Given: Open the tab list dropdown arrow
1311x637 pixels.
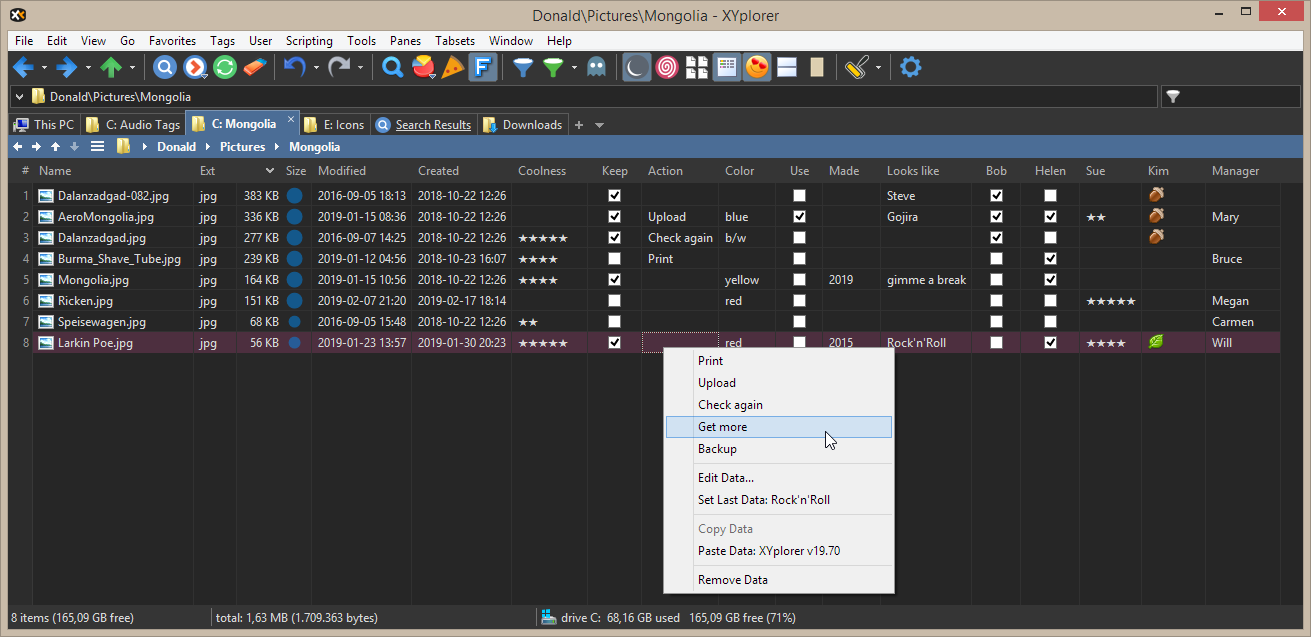Looking at the screenshot, I should click(x=599, y=125).
